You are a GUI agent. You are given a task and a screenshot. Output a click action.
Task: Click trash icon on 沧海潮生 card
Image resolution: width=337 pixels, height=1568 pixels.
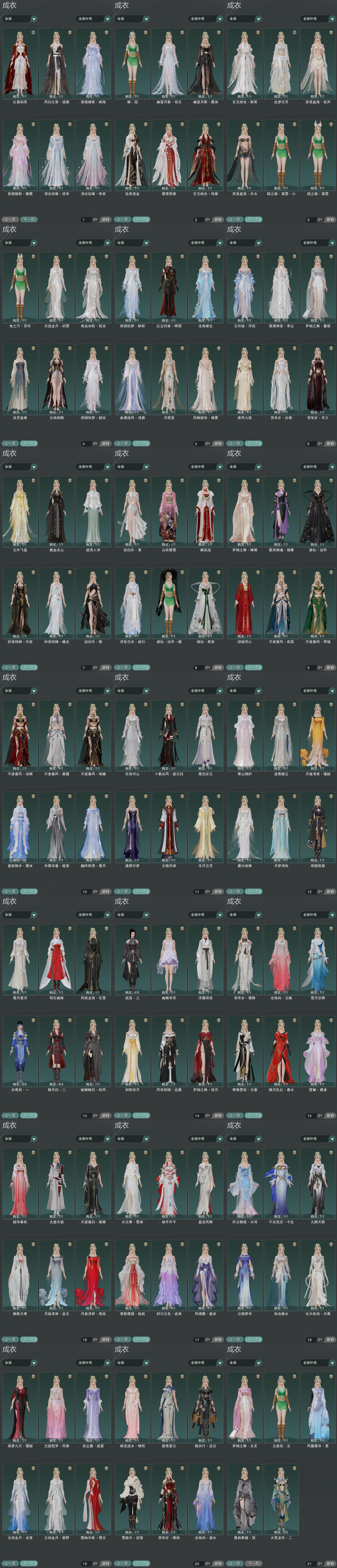(x=219, y=256)
